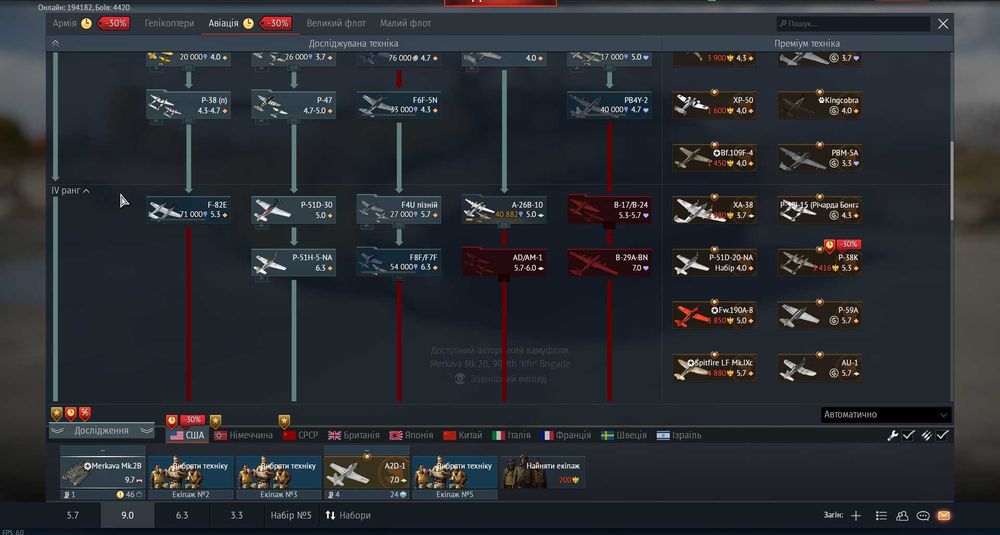The height and width of the screenshot is (535, 1000).
Task: Click the wrench repair icon
Action: coord(893,436)
